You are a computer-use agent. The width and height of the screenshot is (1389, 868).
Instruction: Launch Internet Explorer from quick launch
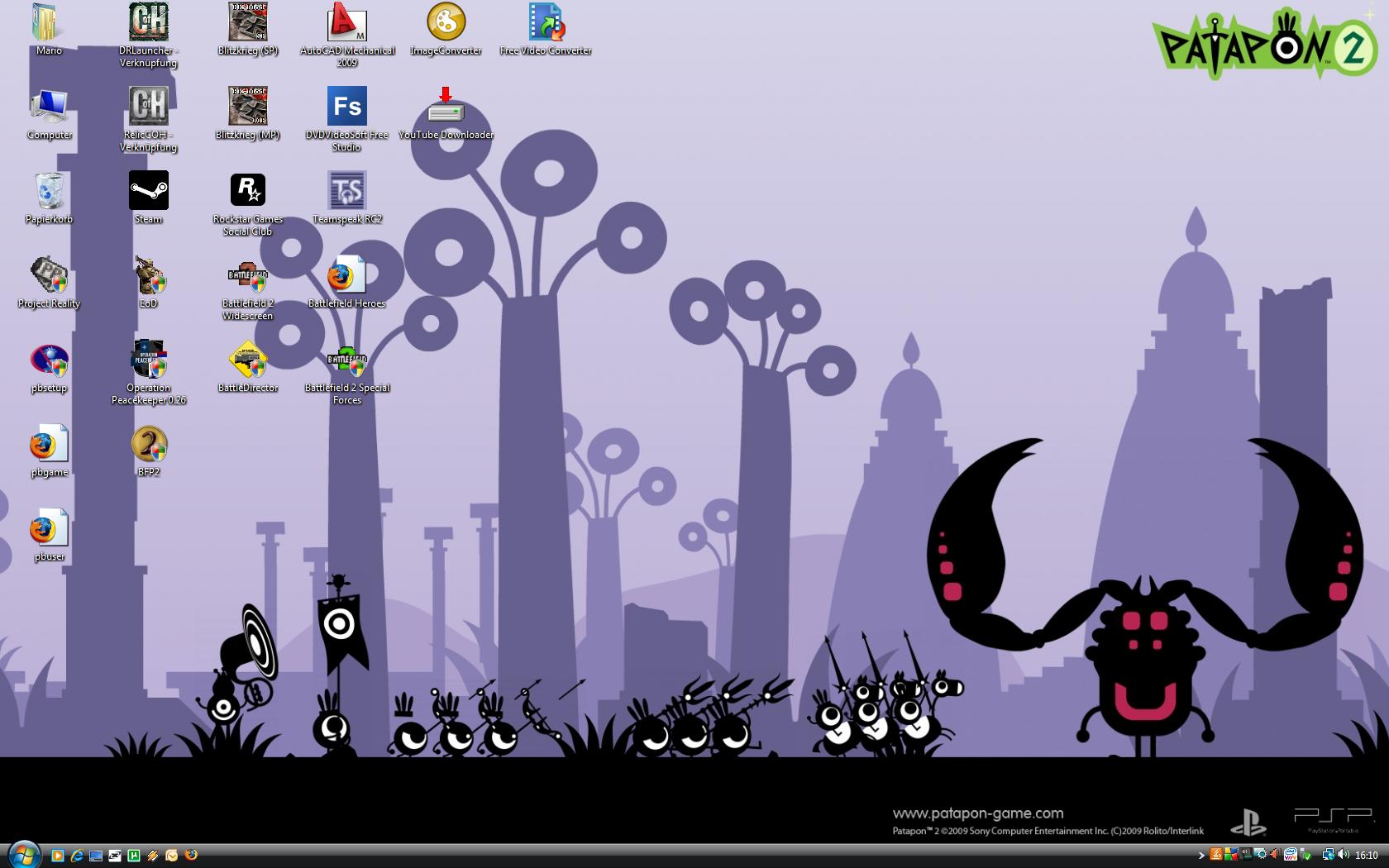click(77, 856)
